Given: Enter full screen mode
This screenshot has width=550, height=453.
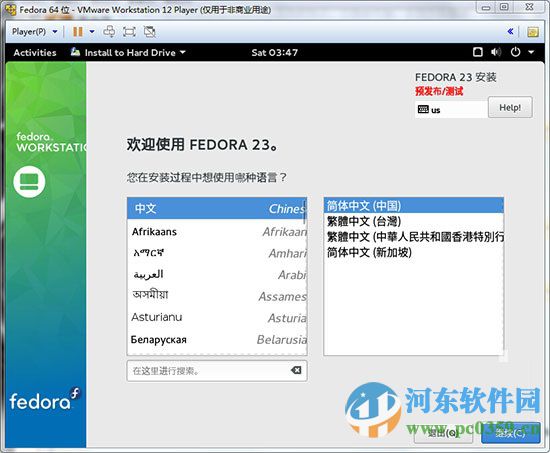Looking at the screenshot, I should pos(129,32).
